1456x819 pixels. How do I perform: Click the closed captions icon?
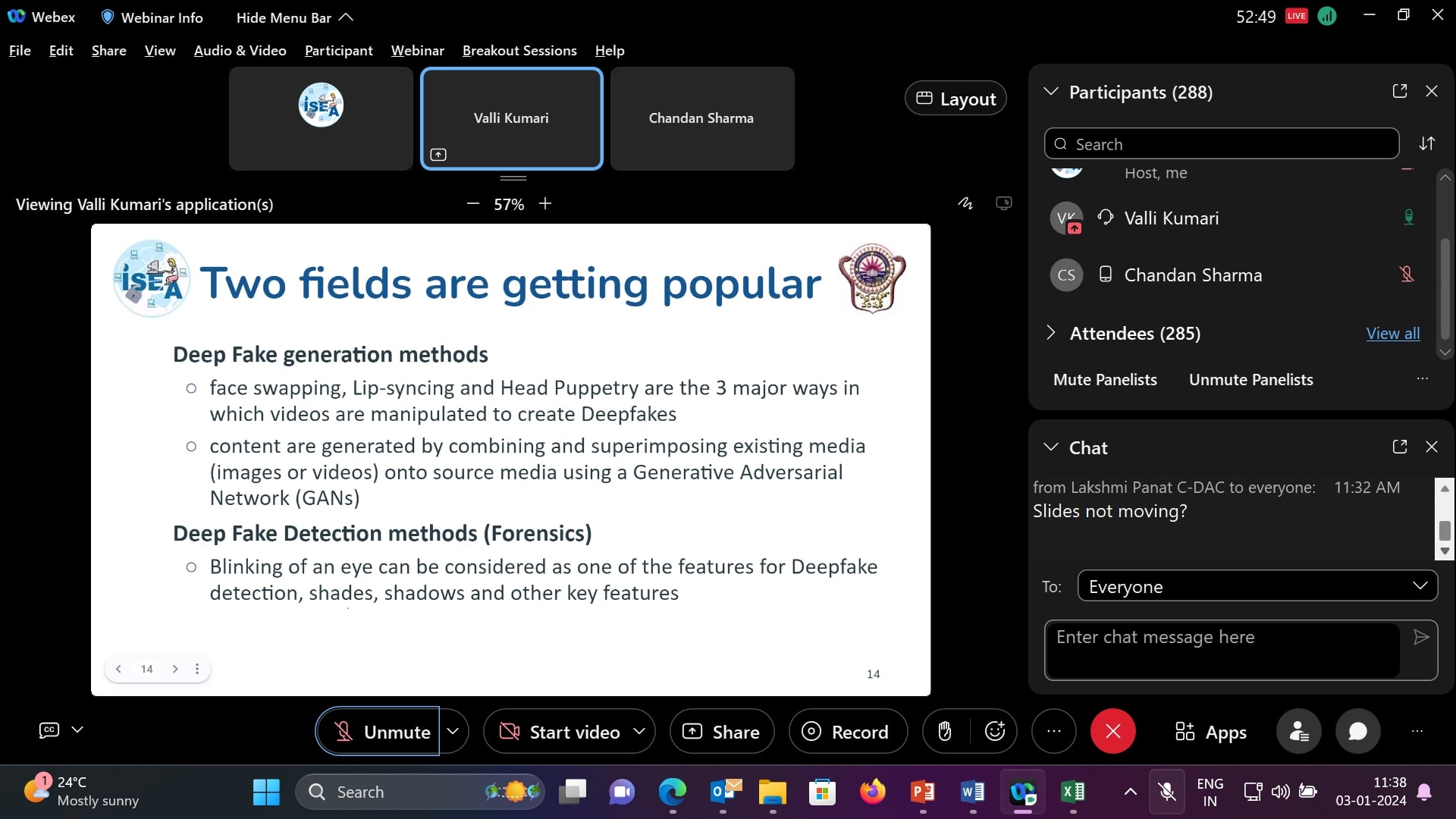(49, 730)
